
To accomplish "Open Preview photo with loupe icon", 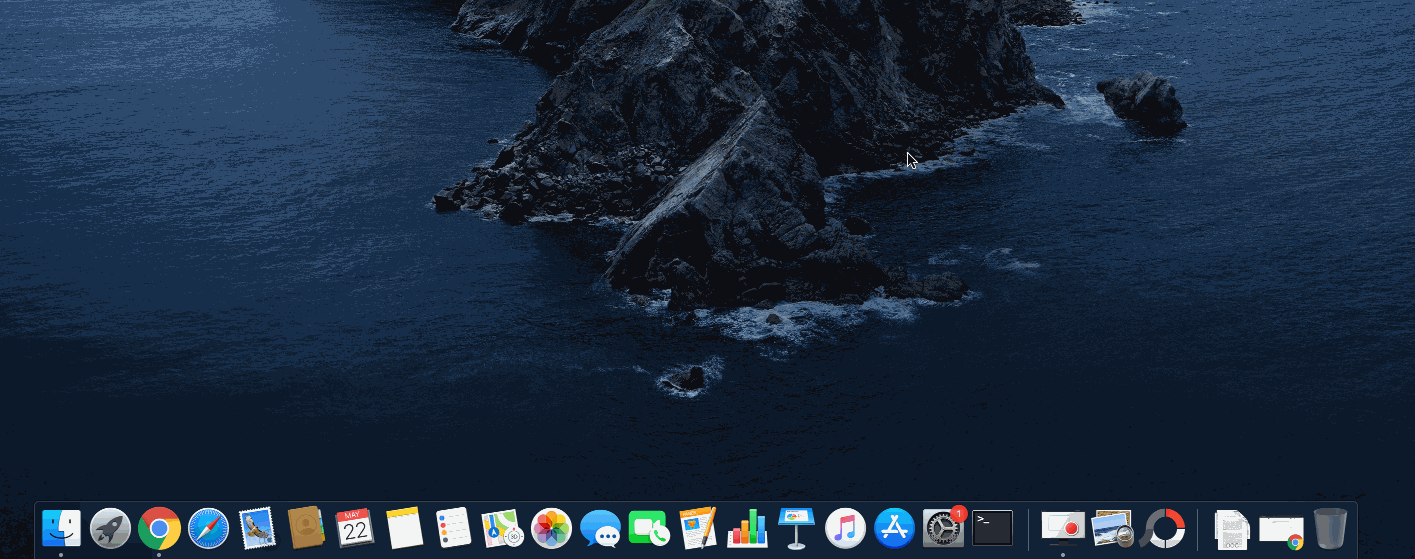I will 1112,528.
